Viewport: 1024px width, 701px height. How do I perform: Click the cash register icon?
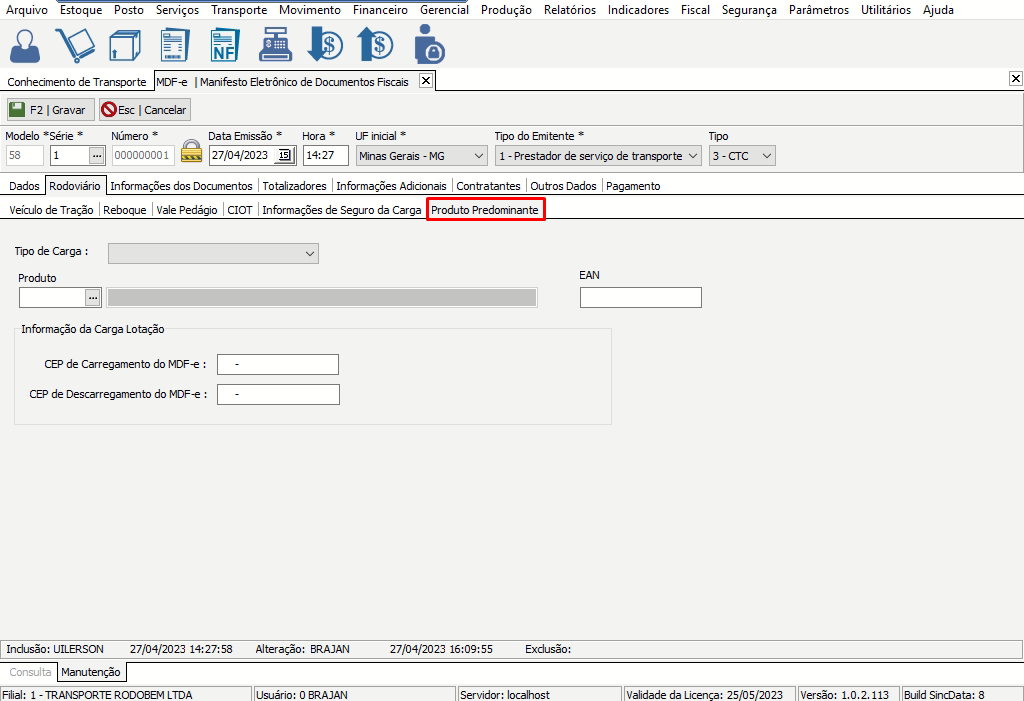coord(274,45)
